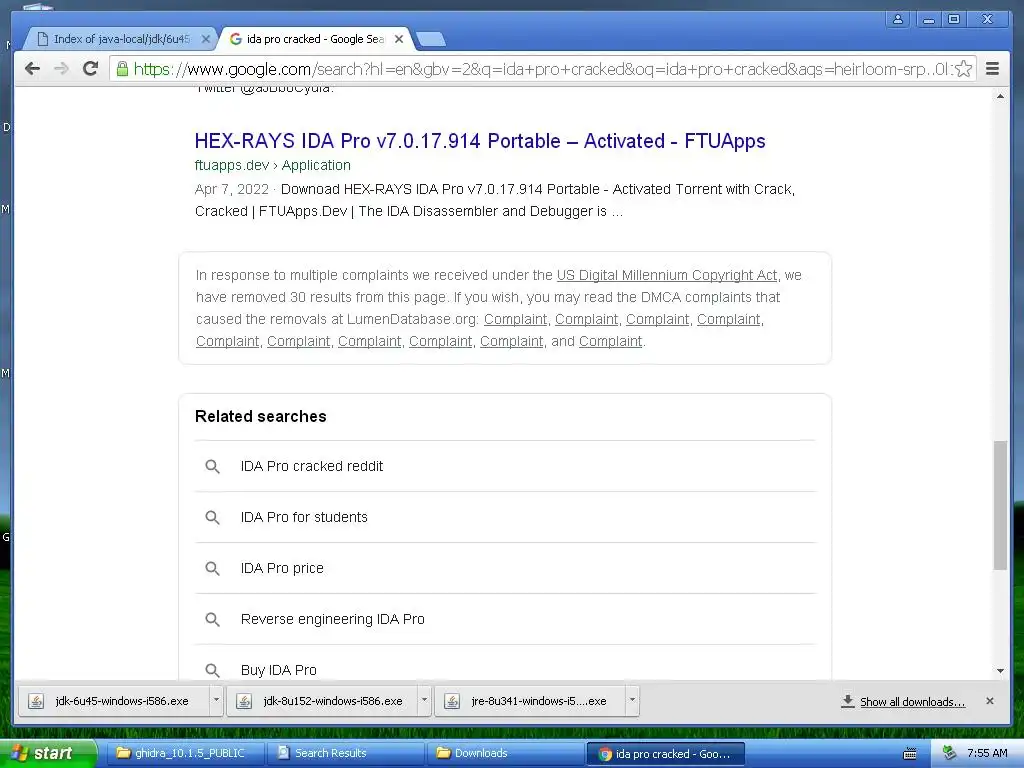The image size is (1024, 768).
Task: Reload the Google search page
Action: pyautogui.click(x=90, y=69)
